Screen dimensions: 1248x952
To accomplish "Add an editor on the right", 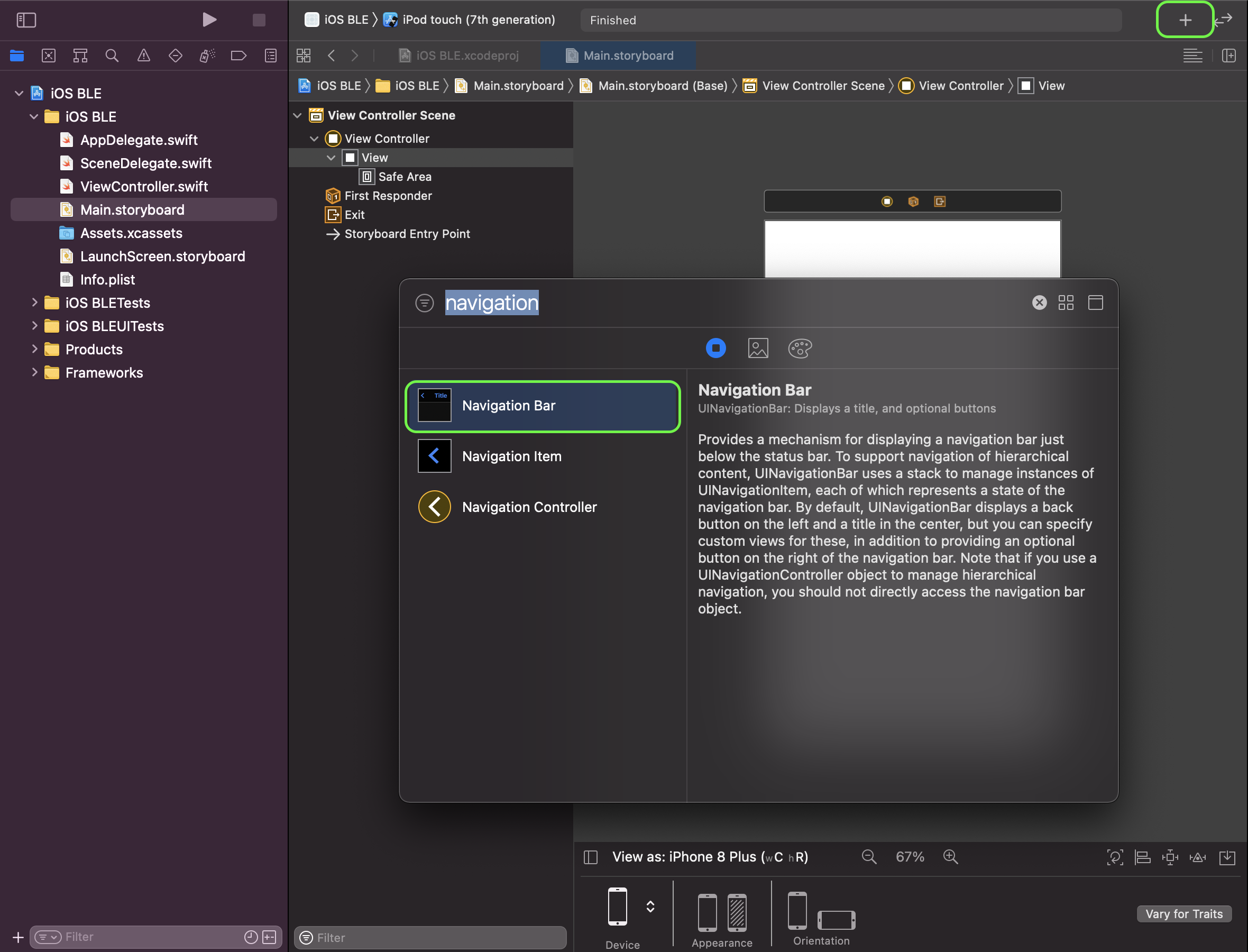I will tap(1229, 56).
